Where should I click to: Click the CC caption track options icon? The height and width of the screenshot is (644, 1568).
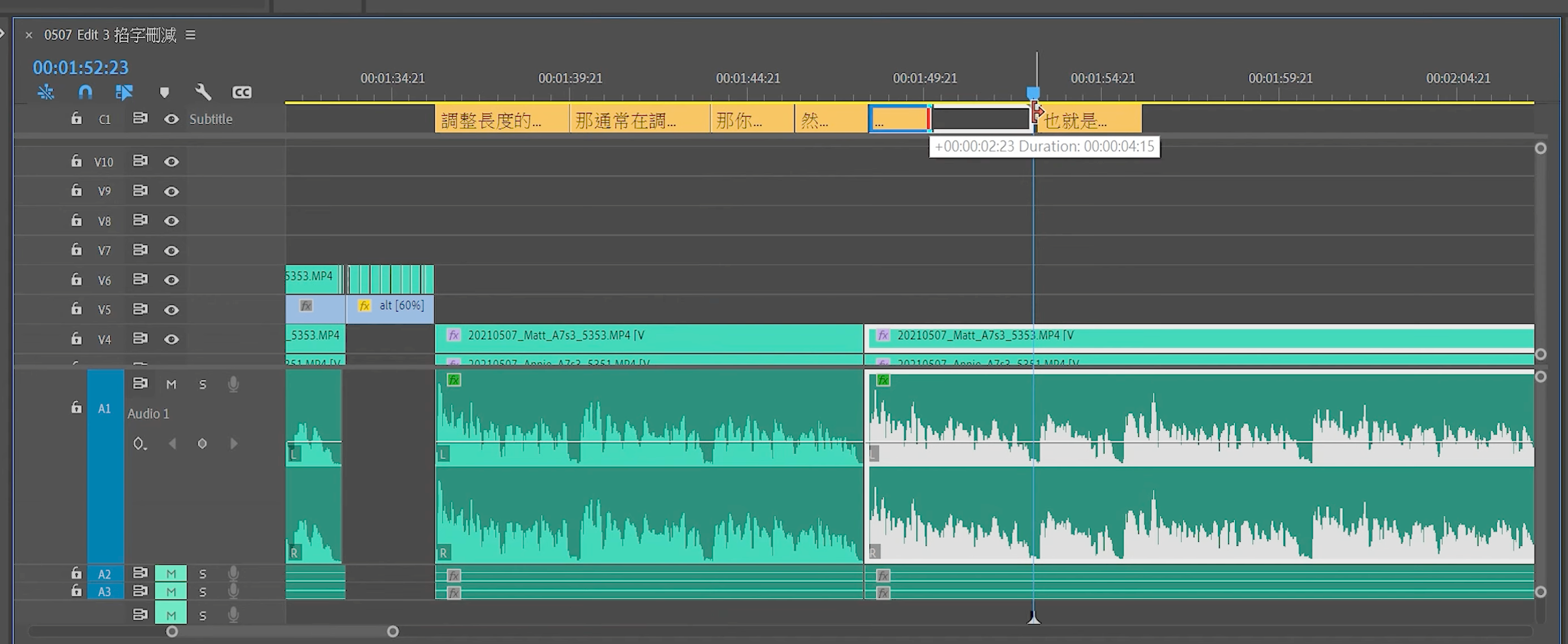pos(242,92)
